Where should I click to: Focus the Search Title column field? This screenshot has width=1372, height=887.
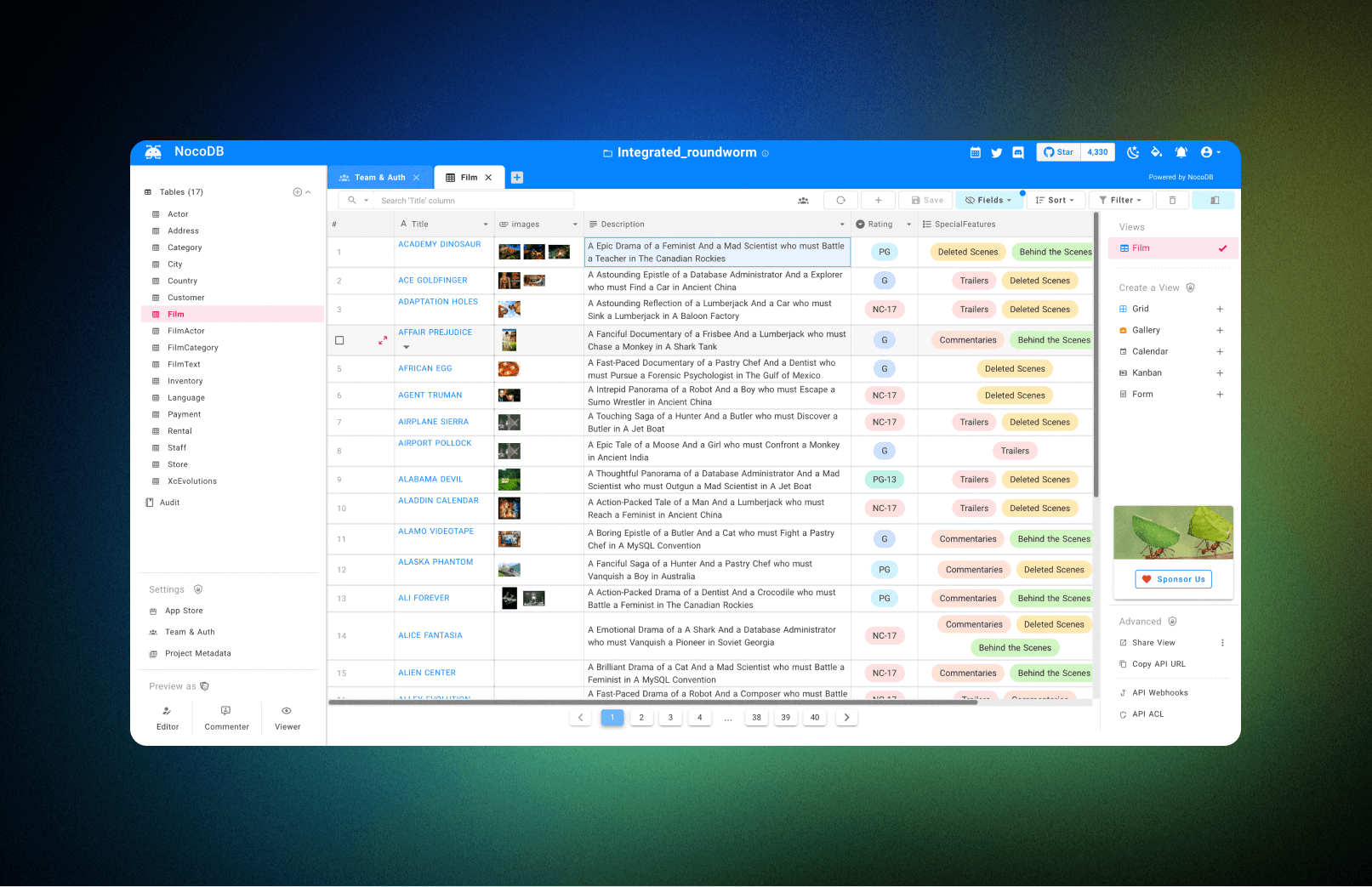click(x=475, y=201)
